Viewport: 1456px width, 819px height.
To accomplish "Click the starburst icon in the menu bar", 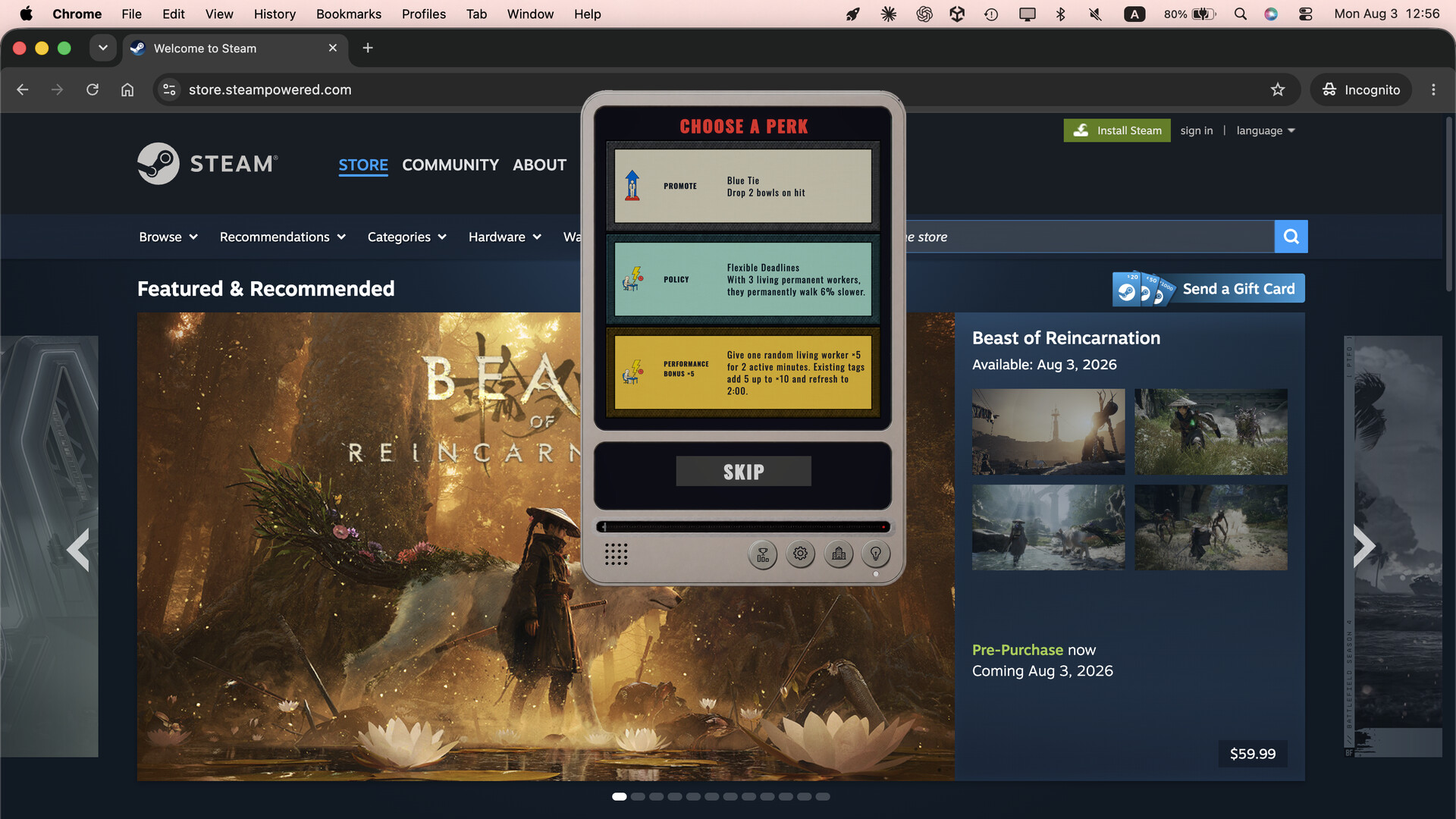I will point(889,14).
